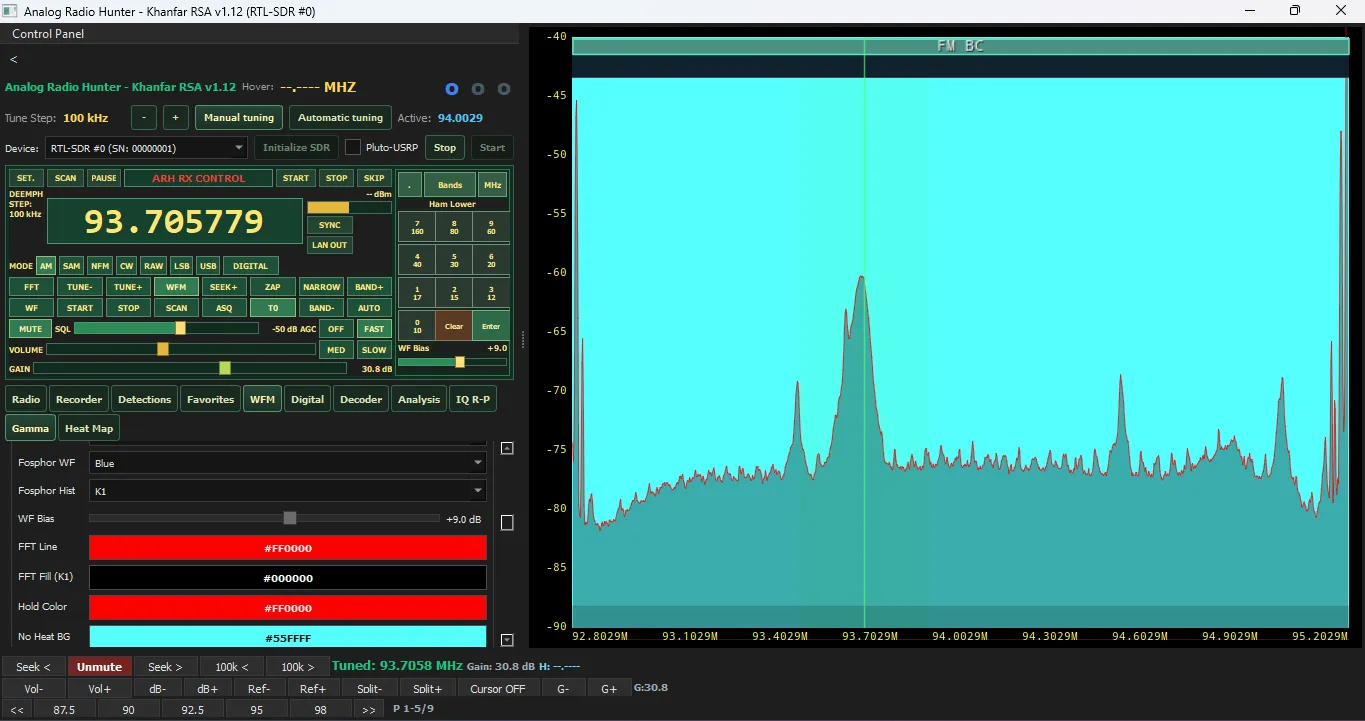
Task: Select NFM demodulation mode
Action: 100,266
